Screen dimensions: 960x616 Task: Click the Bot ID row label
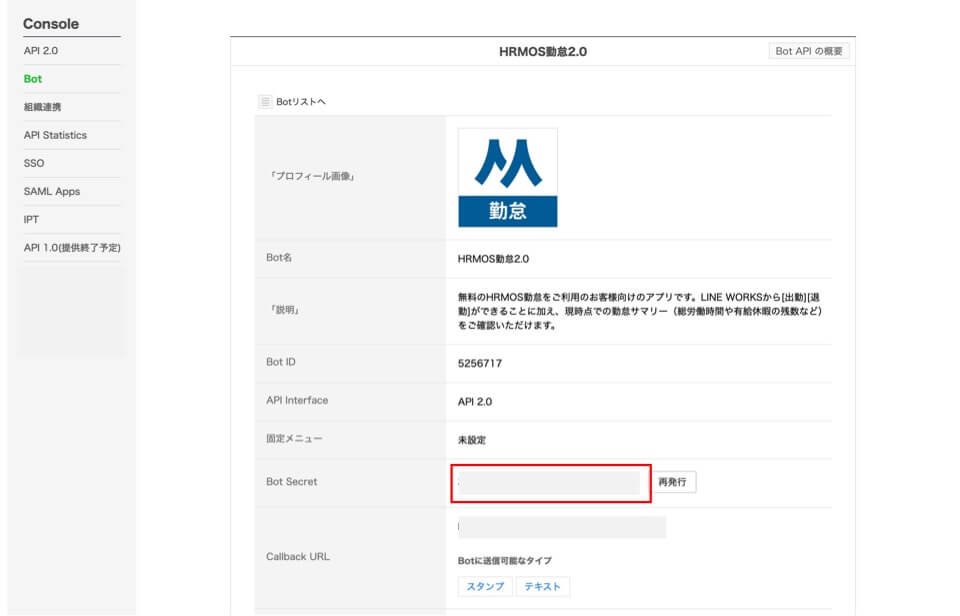(280, 362)
